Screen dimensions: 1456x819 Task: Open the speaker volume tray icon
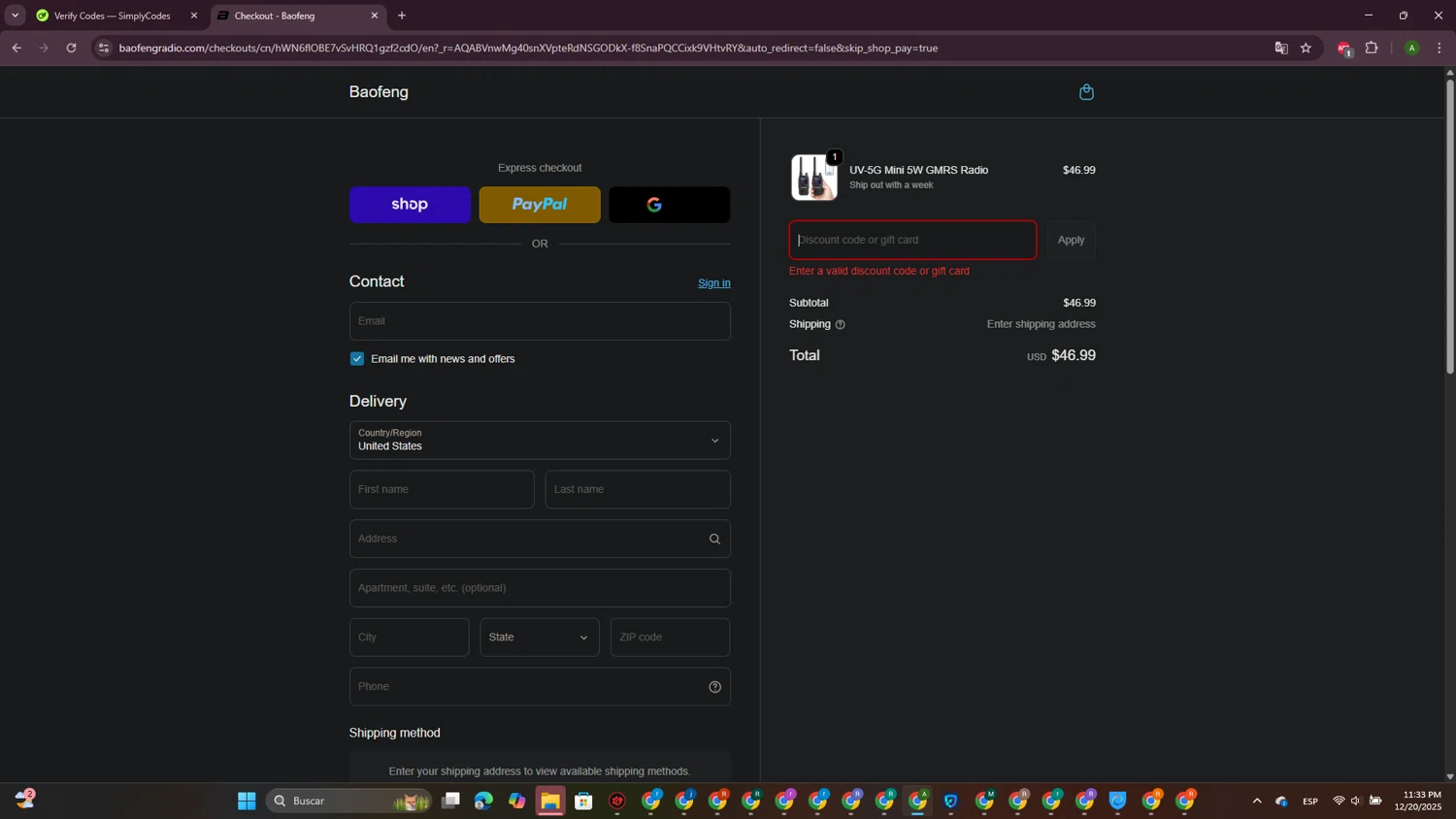click(1356, 801)
